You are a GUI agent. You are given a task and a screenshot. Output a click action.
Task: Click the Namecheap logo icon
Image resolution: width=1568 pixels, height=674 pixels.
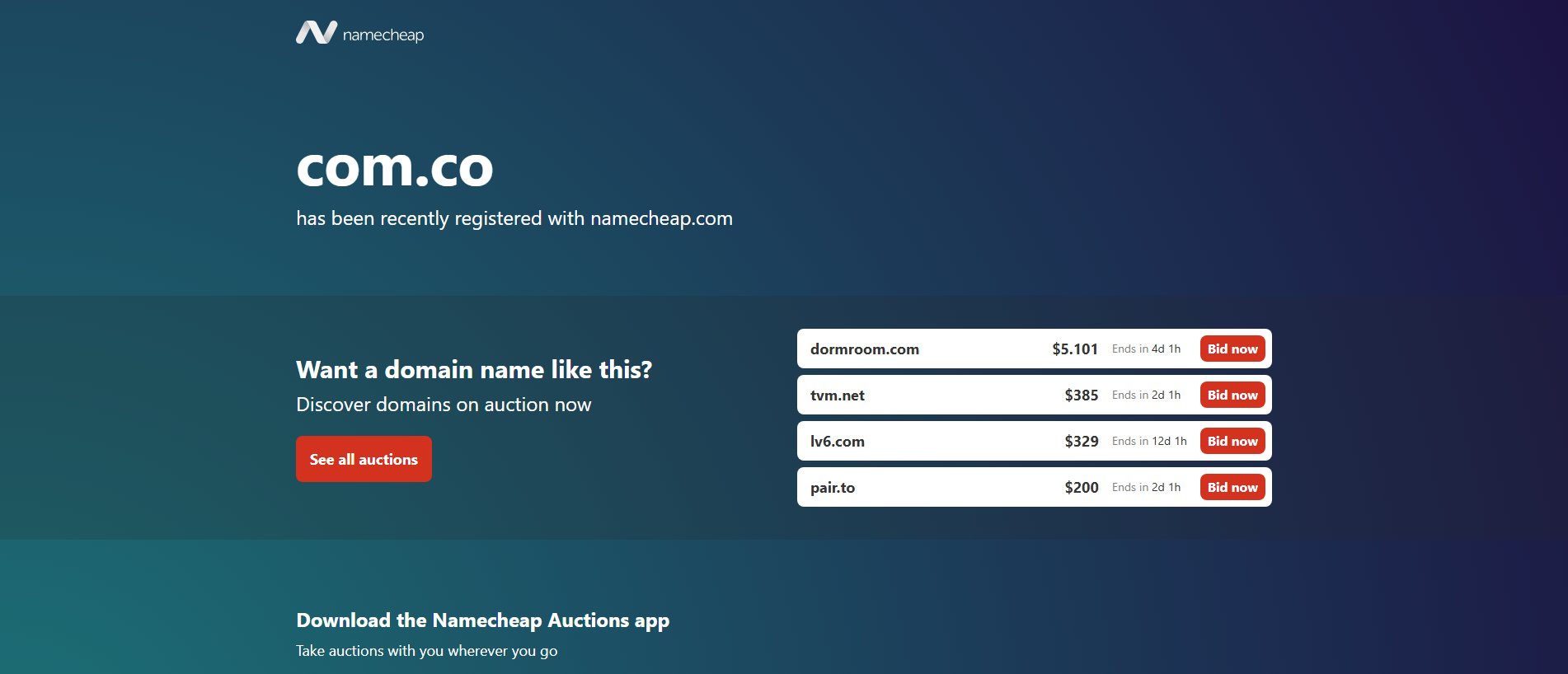coord(317,33)
